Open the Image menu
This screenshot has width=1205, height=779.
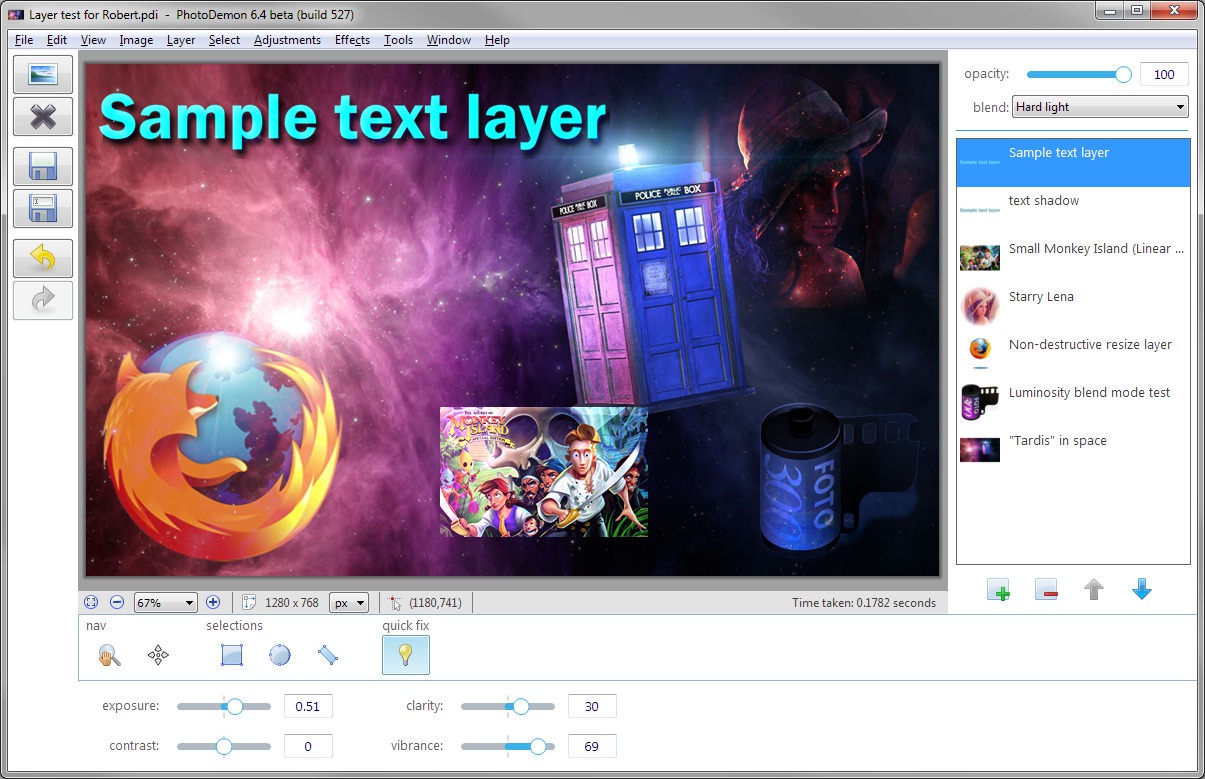click(x=136, y=40)
